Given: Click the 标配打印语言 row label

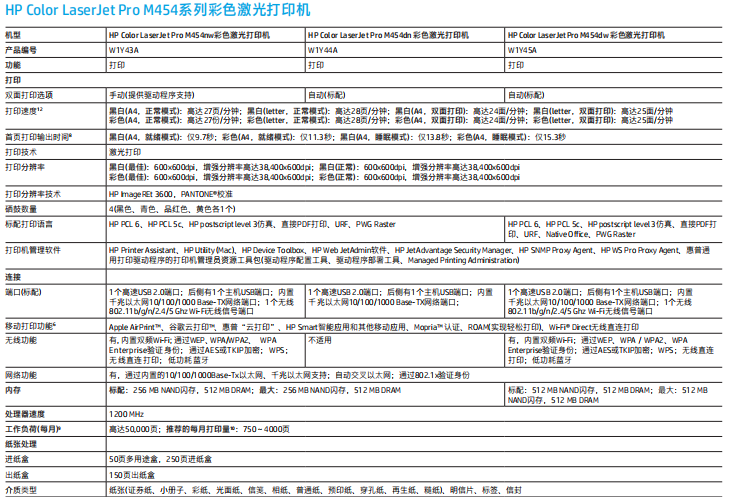Looking at the screenshot, I should (x=29, y=224).
